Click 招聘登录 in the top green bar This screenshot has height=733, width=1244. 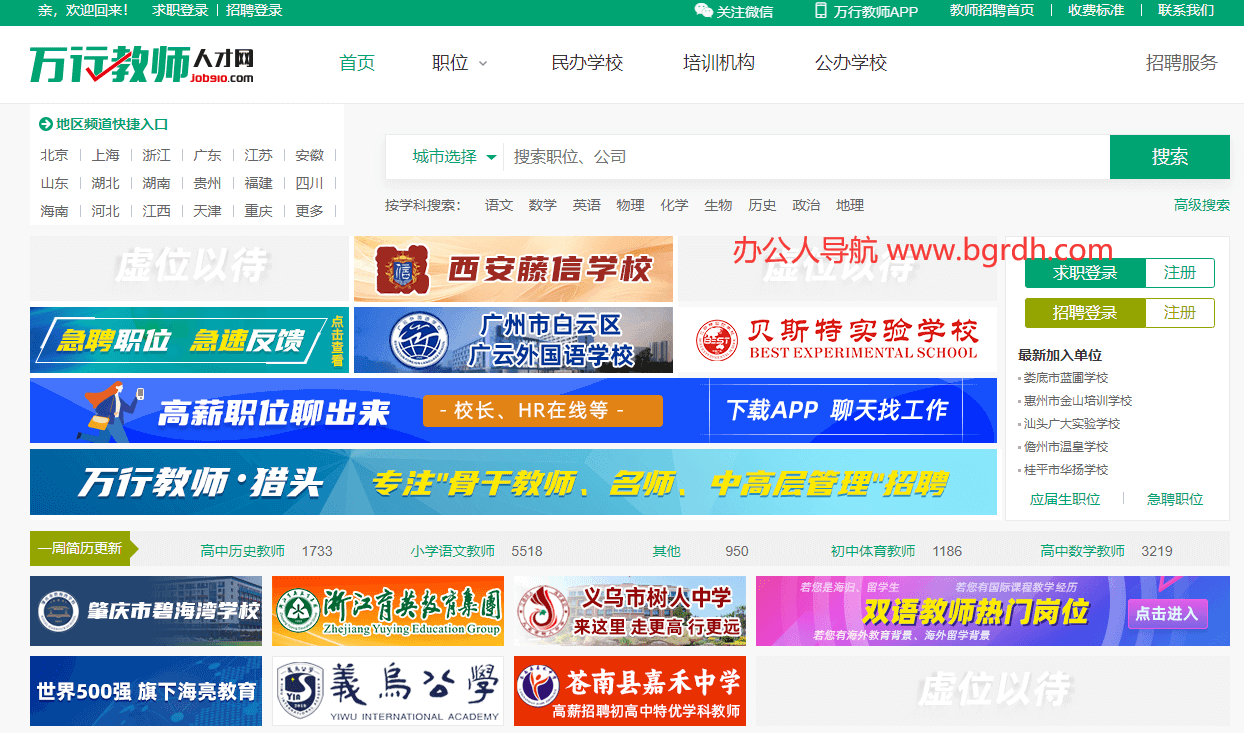[x=254, y=11]
